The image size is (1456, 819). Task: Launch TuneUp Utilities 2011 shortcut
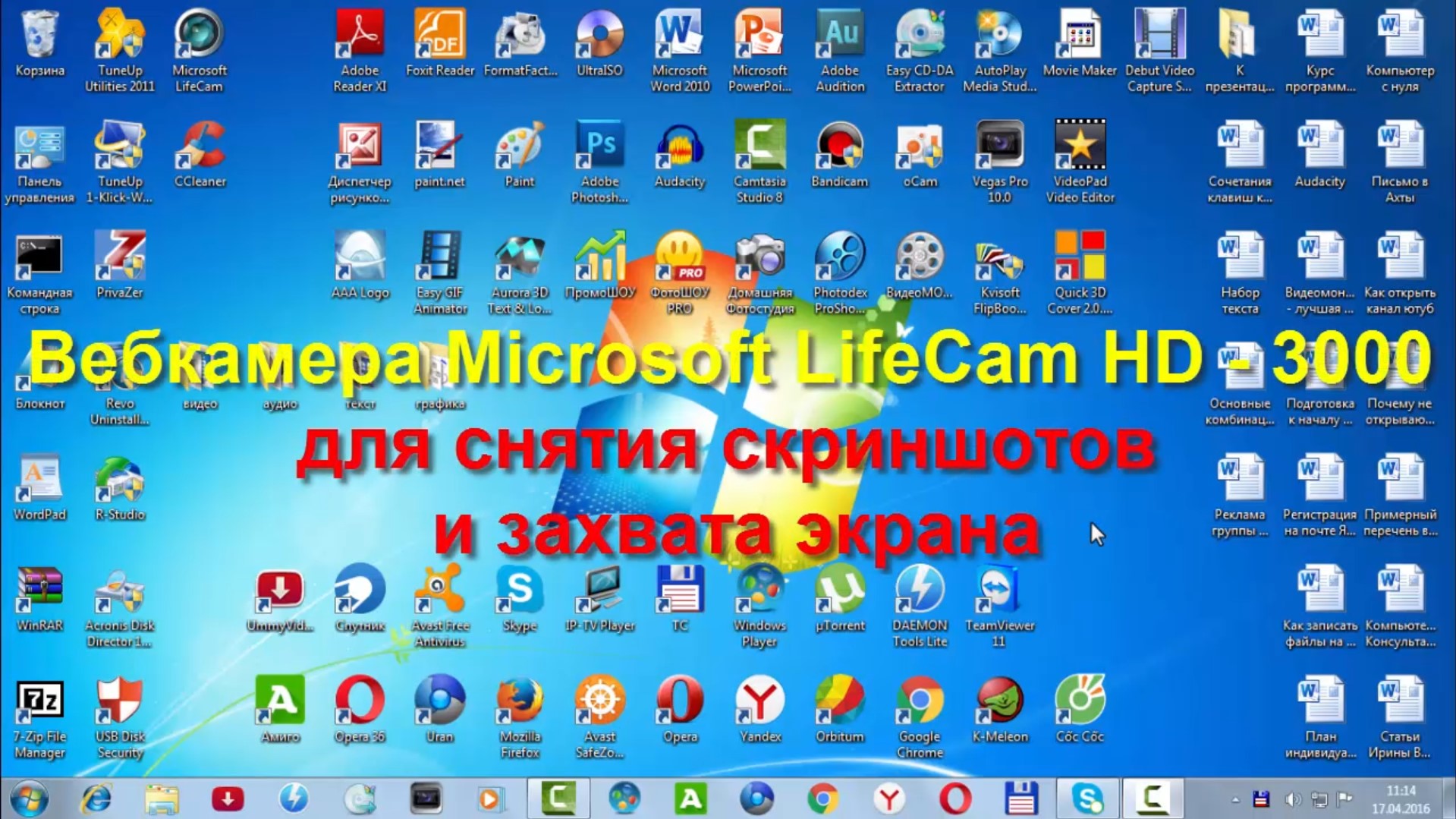tap(120, 49)
